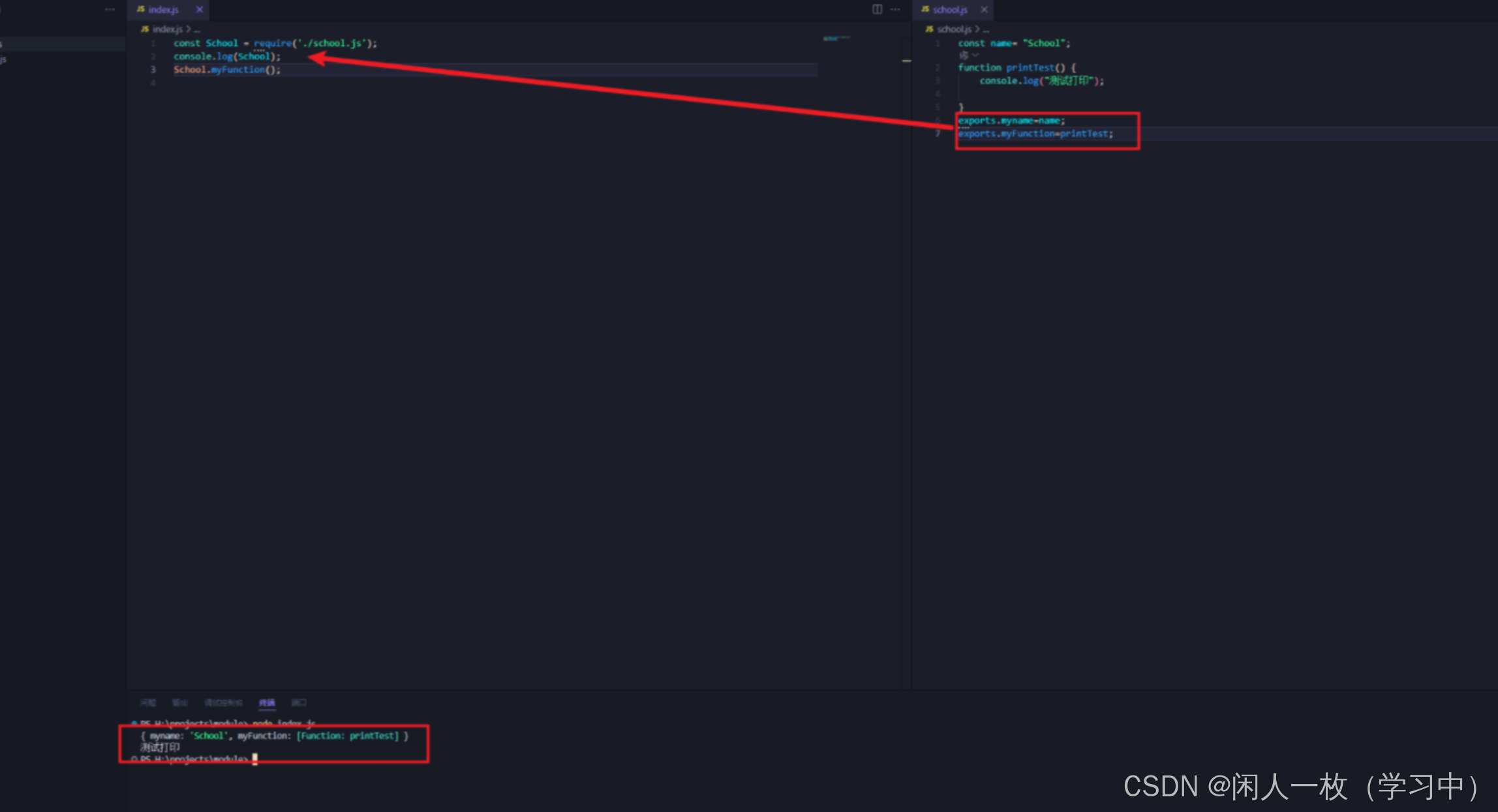Click school.js in the right breadcrumb
The height and width of the screenshot is (812, 1498).
(x=954, y=29)
